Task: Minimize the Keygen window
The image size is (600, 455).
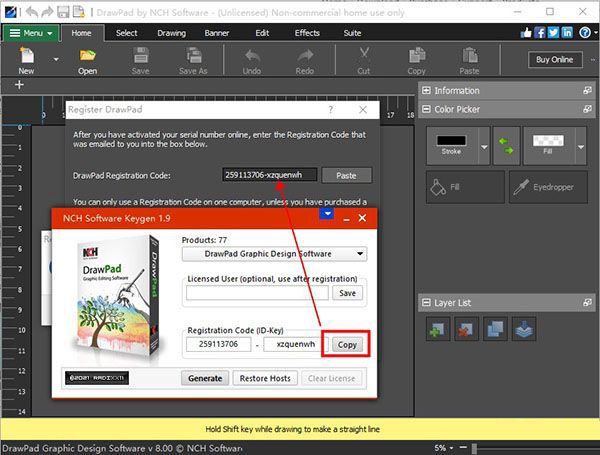Action: pos(346,219)
